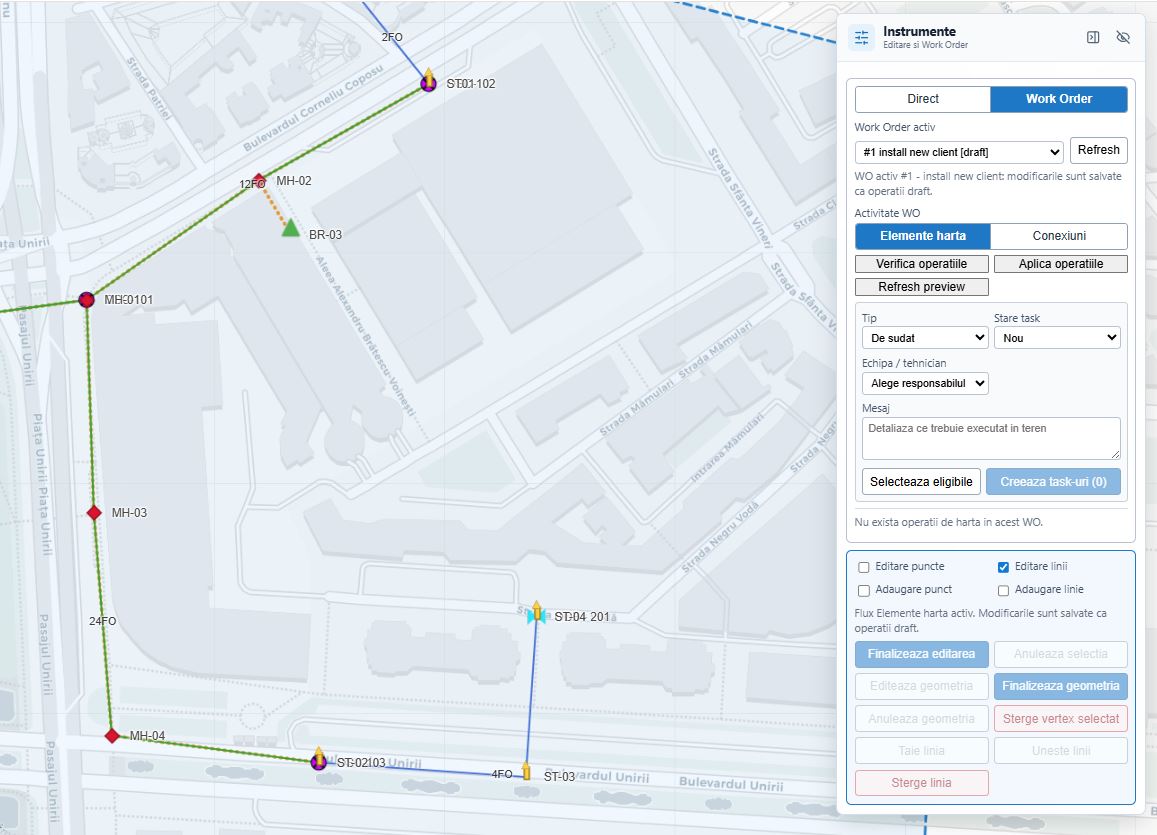This screenshot has width=1157, height=835.
Task: Click Sterge vertex selectat button
Action: point(1061,718)
